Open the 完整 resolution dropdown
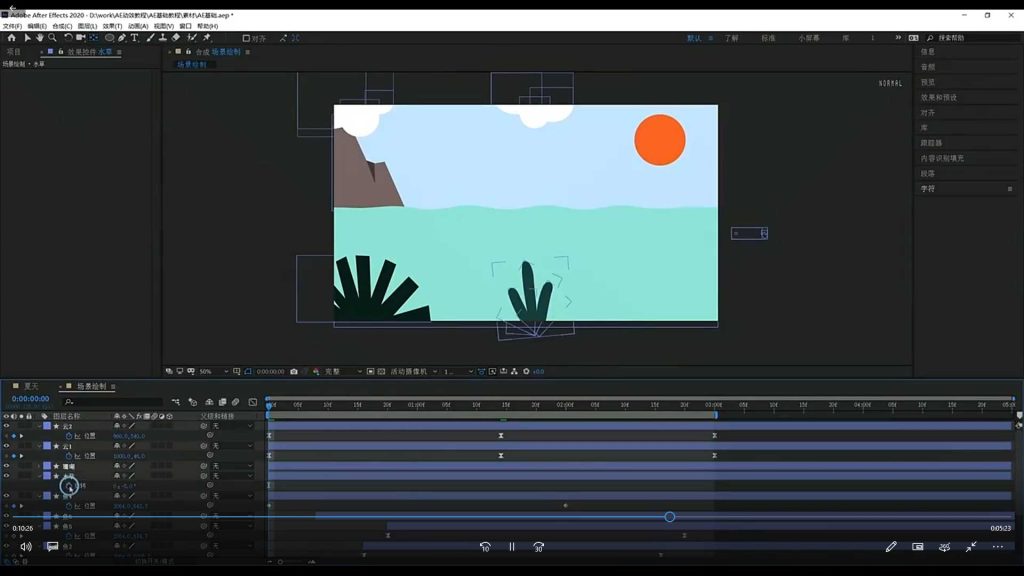This screenshot has width=1024, height=576. pos(342,371)
